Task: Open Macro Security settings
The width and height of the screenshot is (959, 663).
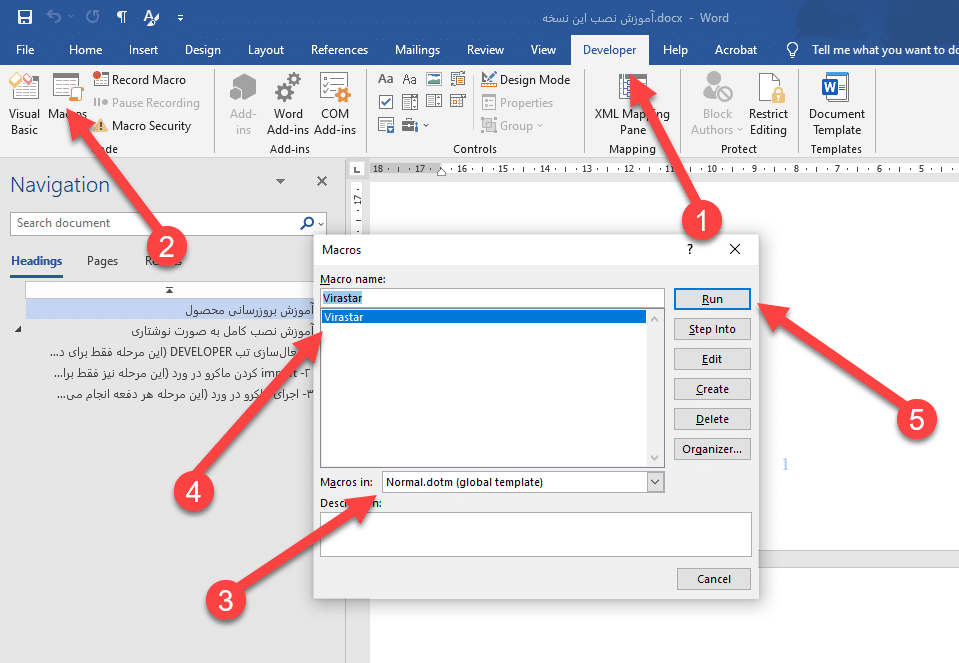Action: coord(143,126)
